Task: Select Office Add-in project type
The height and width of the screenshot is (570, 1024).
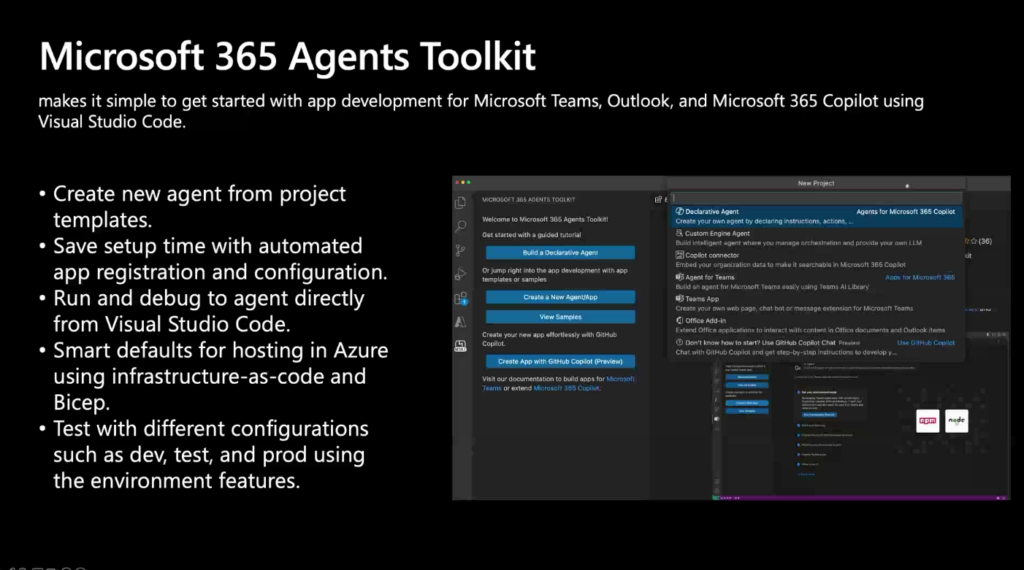Action: 816,325
